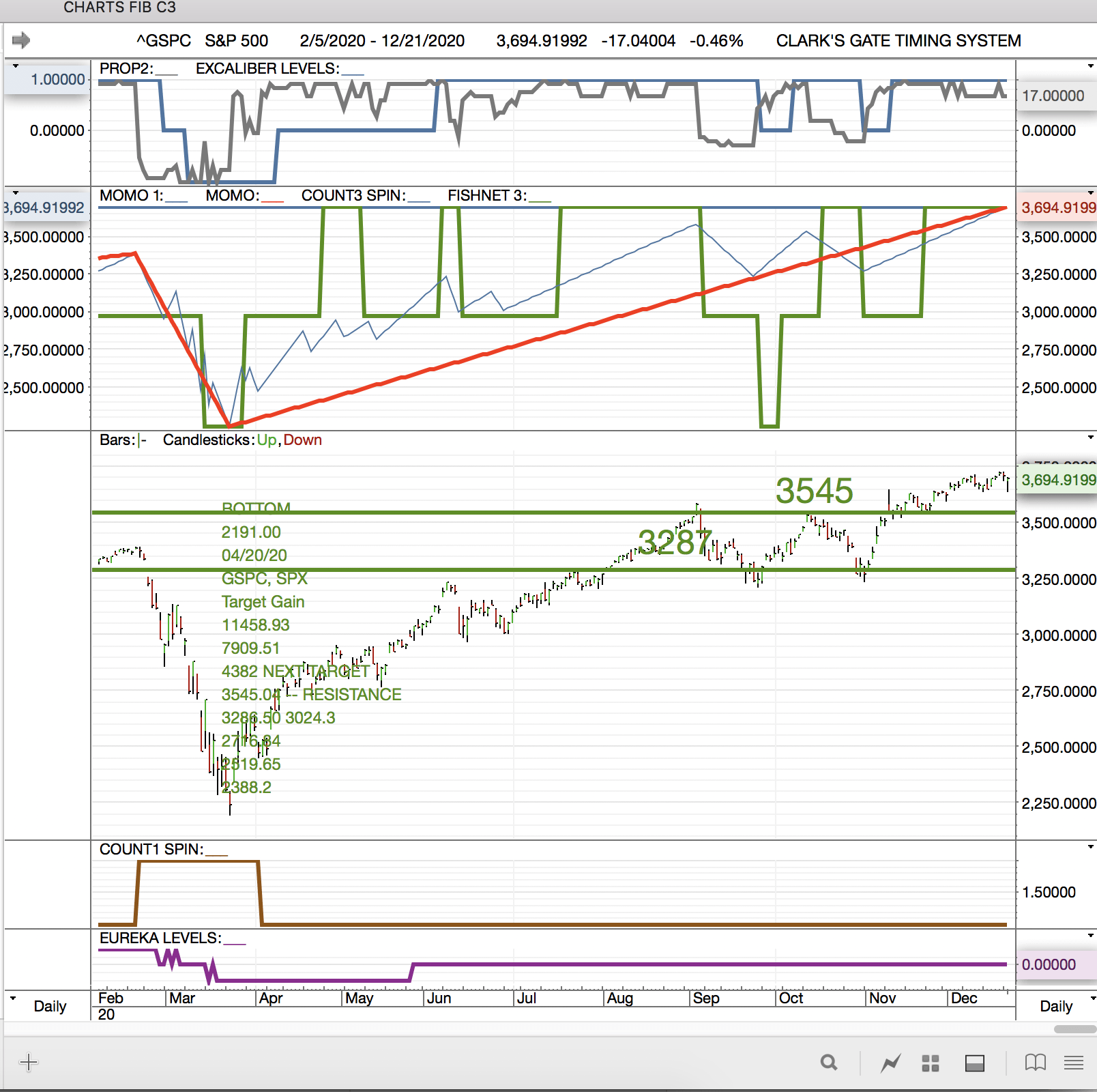Click the Dec month marker on time axis

coord(964,998)
